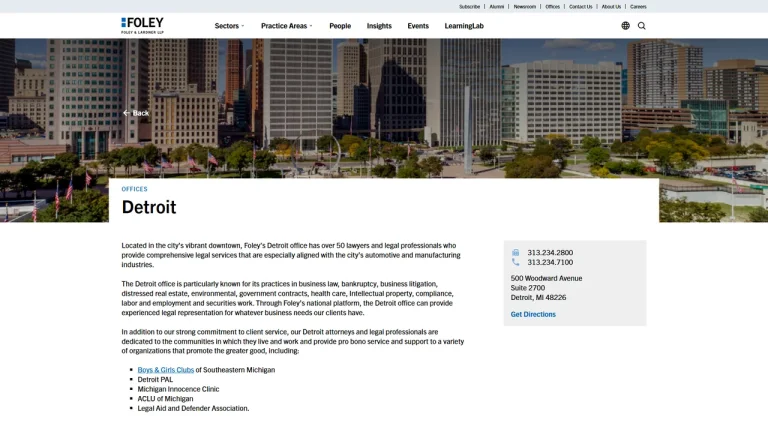Click the Detroit, MI 48226 address line
Viewport: 768px width, 432px height.
(x=538, y=298)
